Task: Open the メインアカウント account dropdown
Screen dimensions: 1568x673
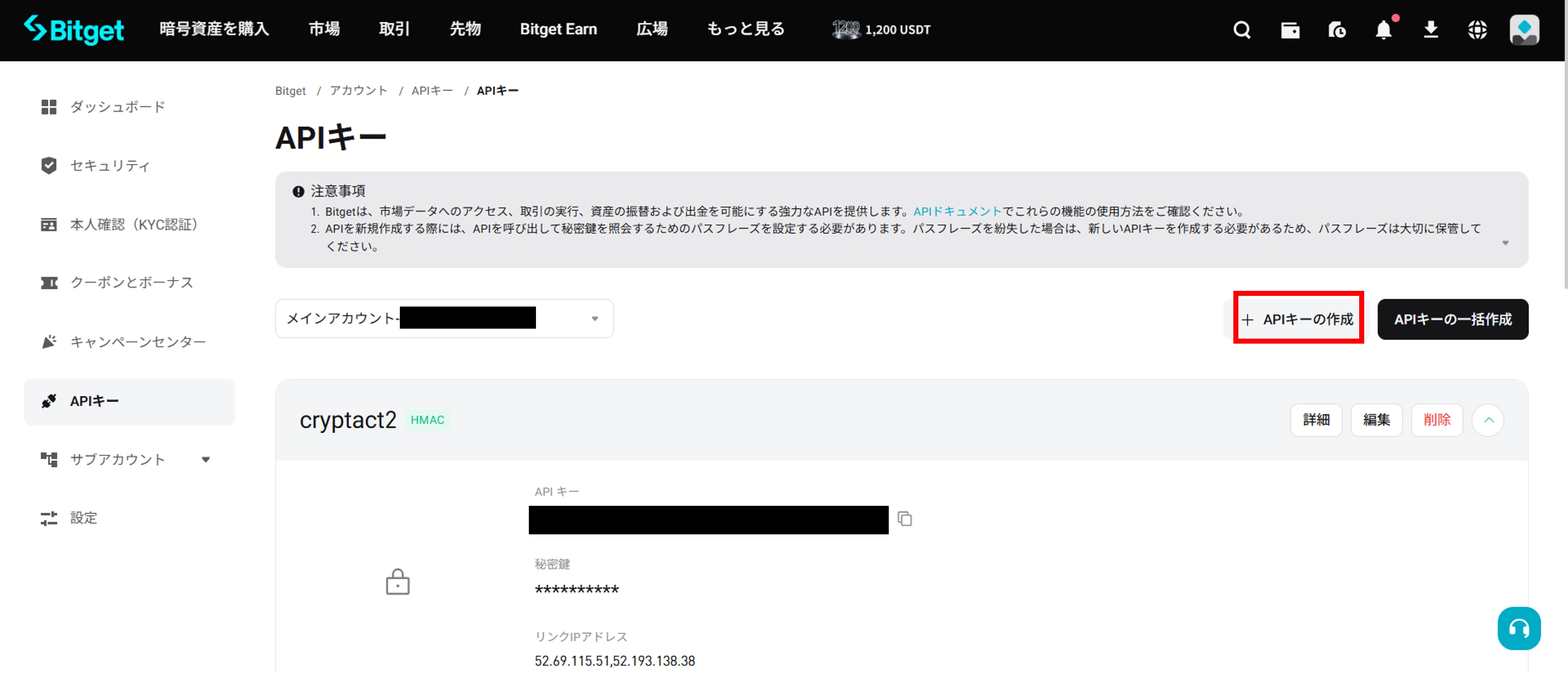Action: (444, 319)
